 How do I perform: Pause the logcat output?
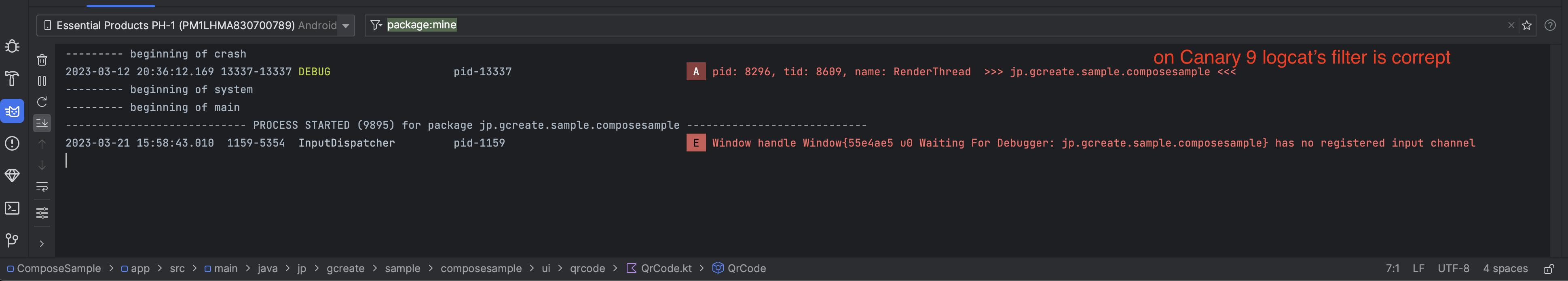[x=42, y=81]
